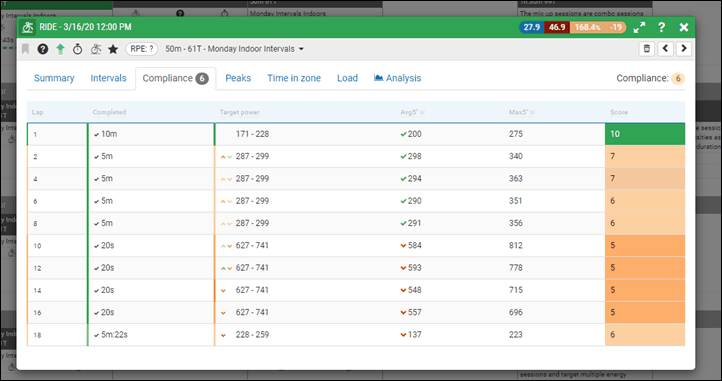
Task: Toggle the bookmark flag icon
Action: pos(25,49)
